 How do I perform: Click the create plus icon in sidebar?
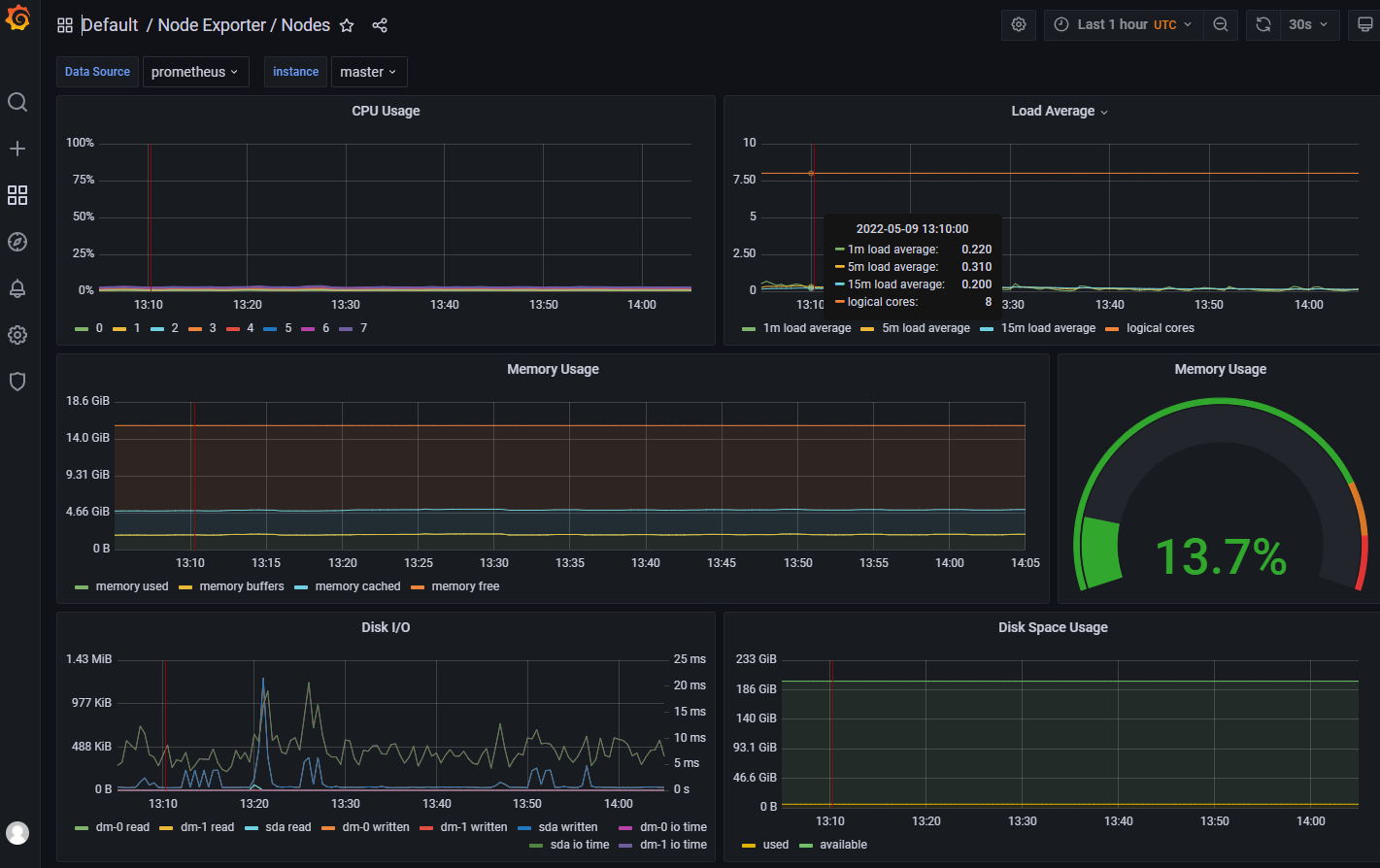pyautogui.click(x=17, y=149)
